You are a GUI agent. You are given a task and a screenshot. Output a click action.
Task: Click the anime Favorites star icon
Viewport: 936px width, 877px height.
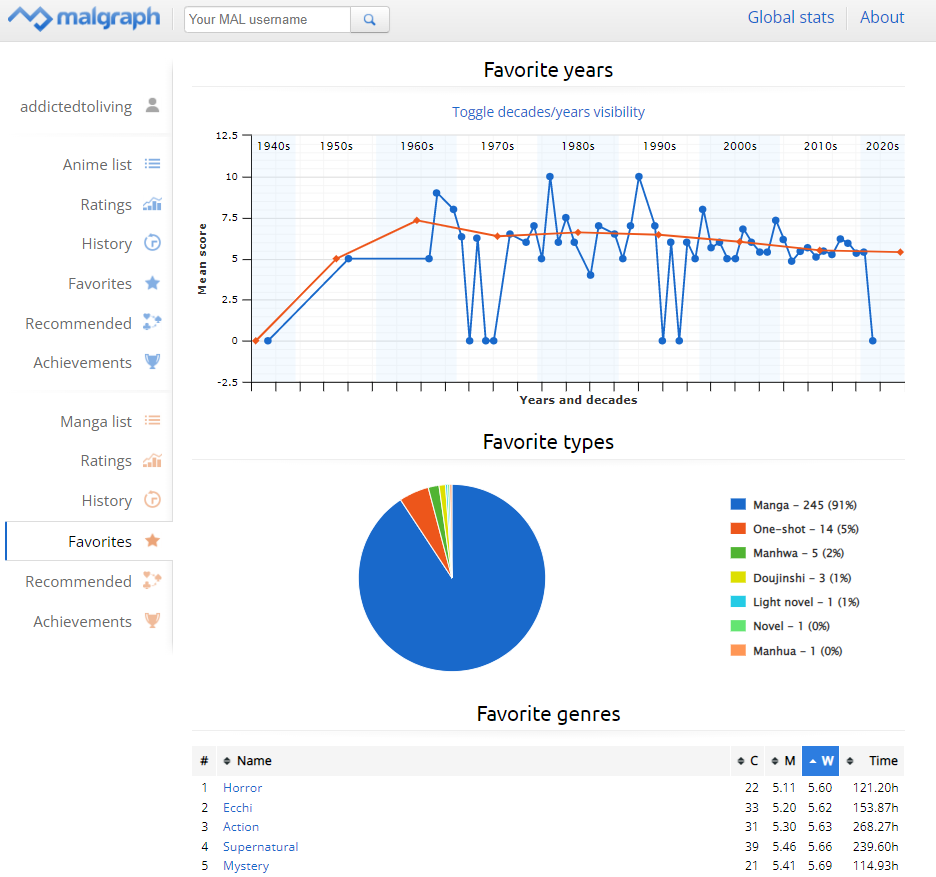[152, 284]
